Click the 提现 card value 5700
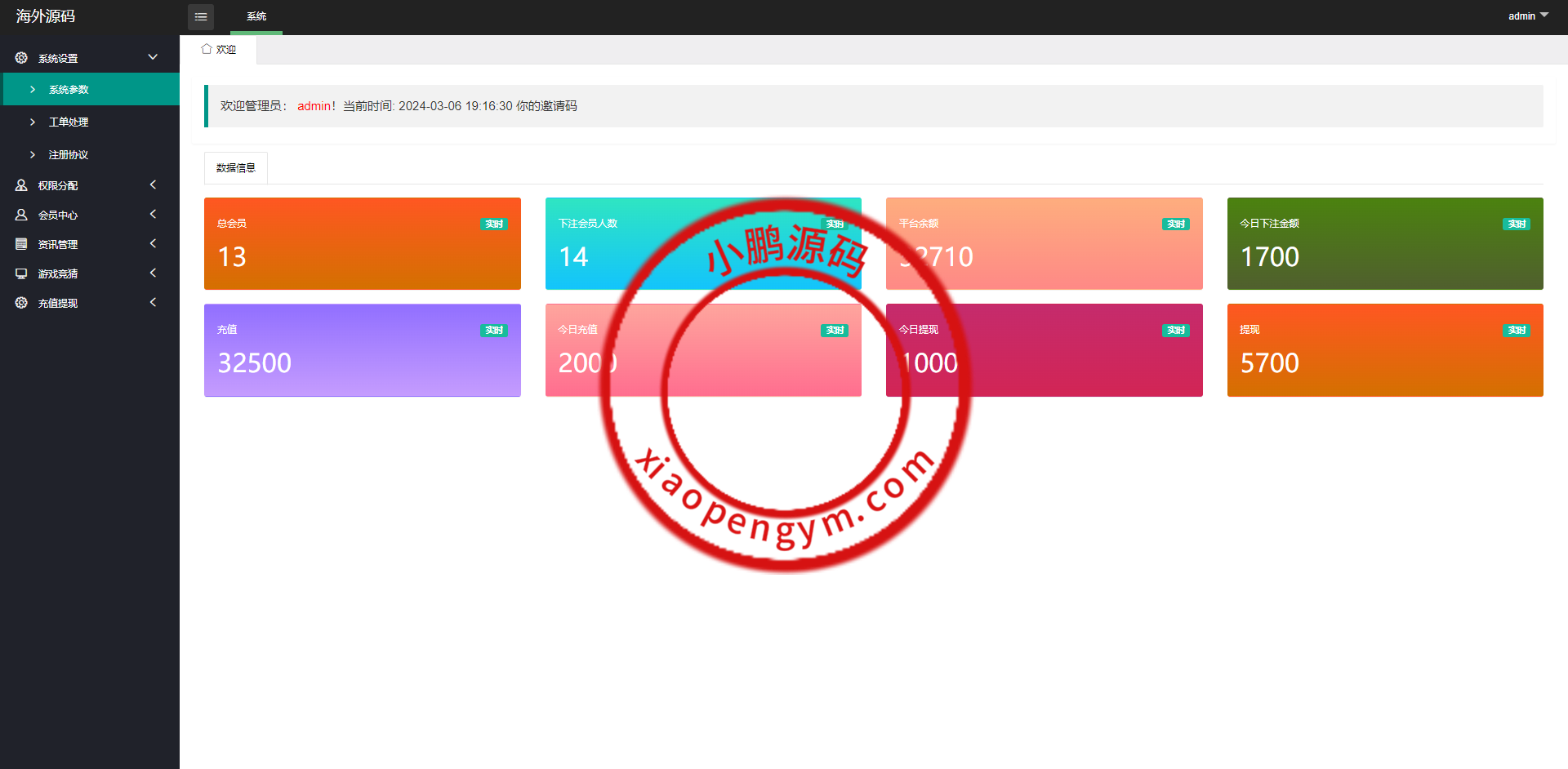The image size is (1568, 769). pos(1270,363)
